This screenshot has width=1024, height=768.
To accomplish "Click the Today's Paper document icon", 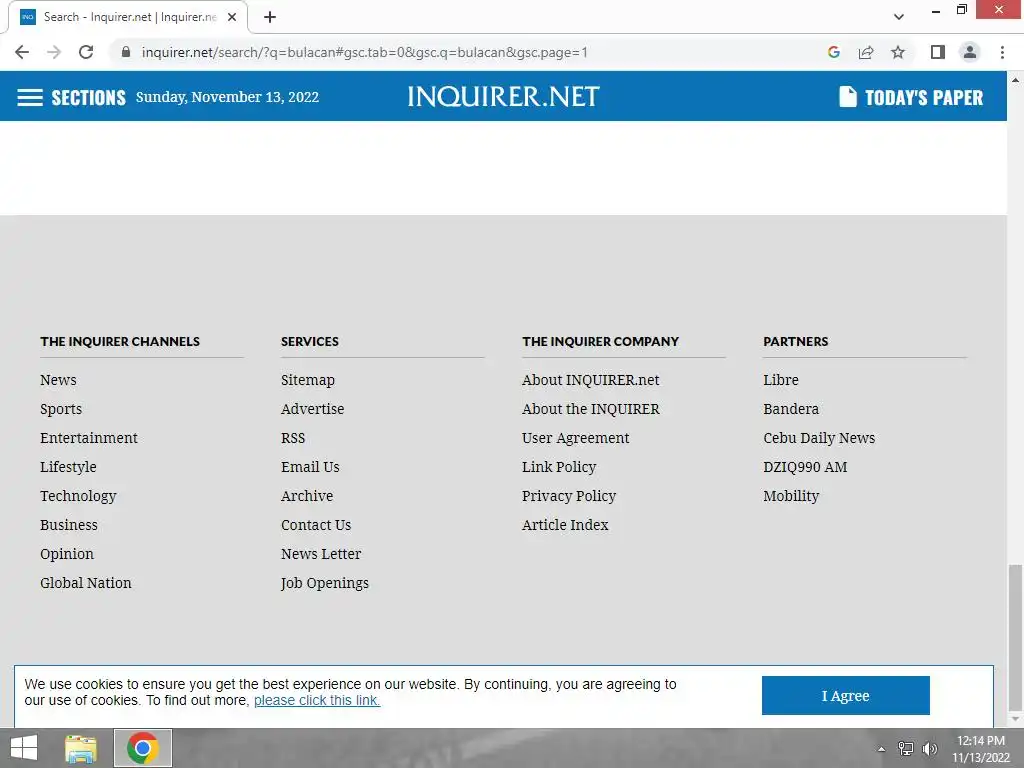I will (x=847, y=97).
